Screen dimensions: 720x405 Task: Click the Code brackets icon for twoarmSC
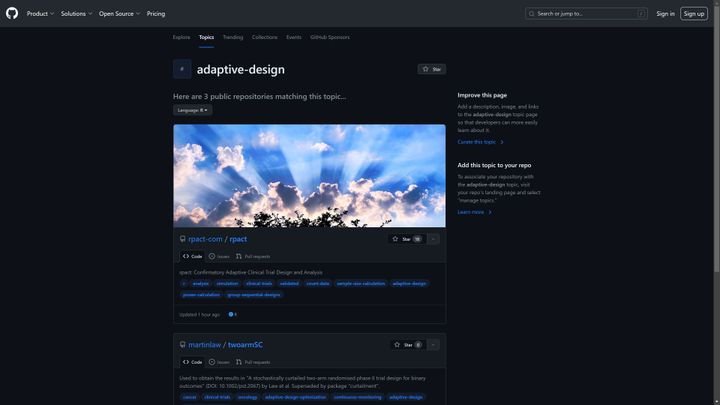pos(186,362)
